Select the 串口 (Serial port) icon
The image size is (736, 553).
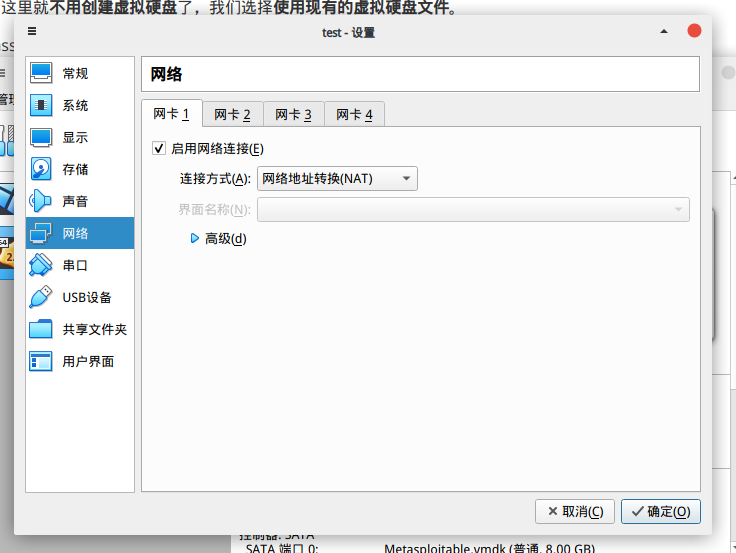click(41, 265)
